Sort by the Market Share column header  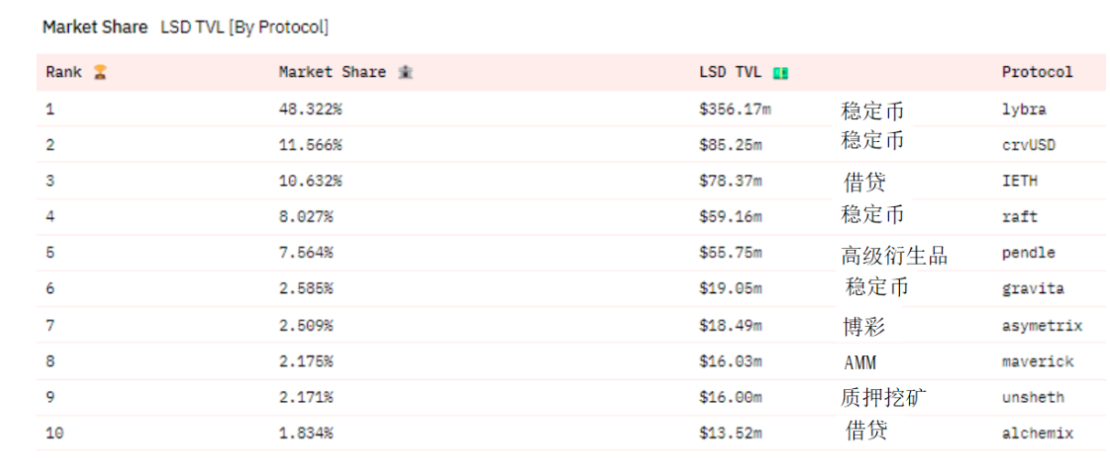(x=332, y=72)
